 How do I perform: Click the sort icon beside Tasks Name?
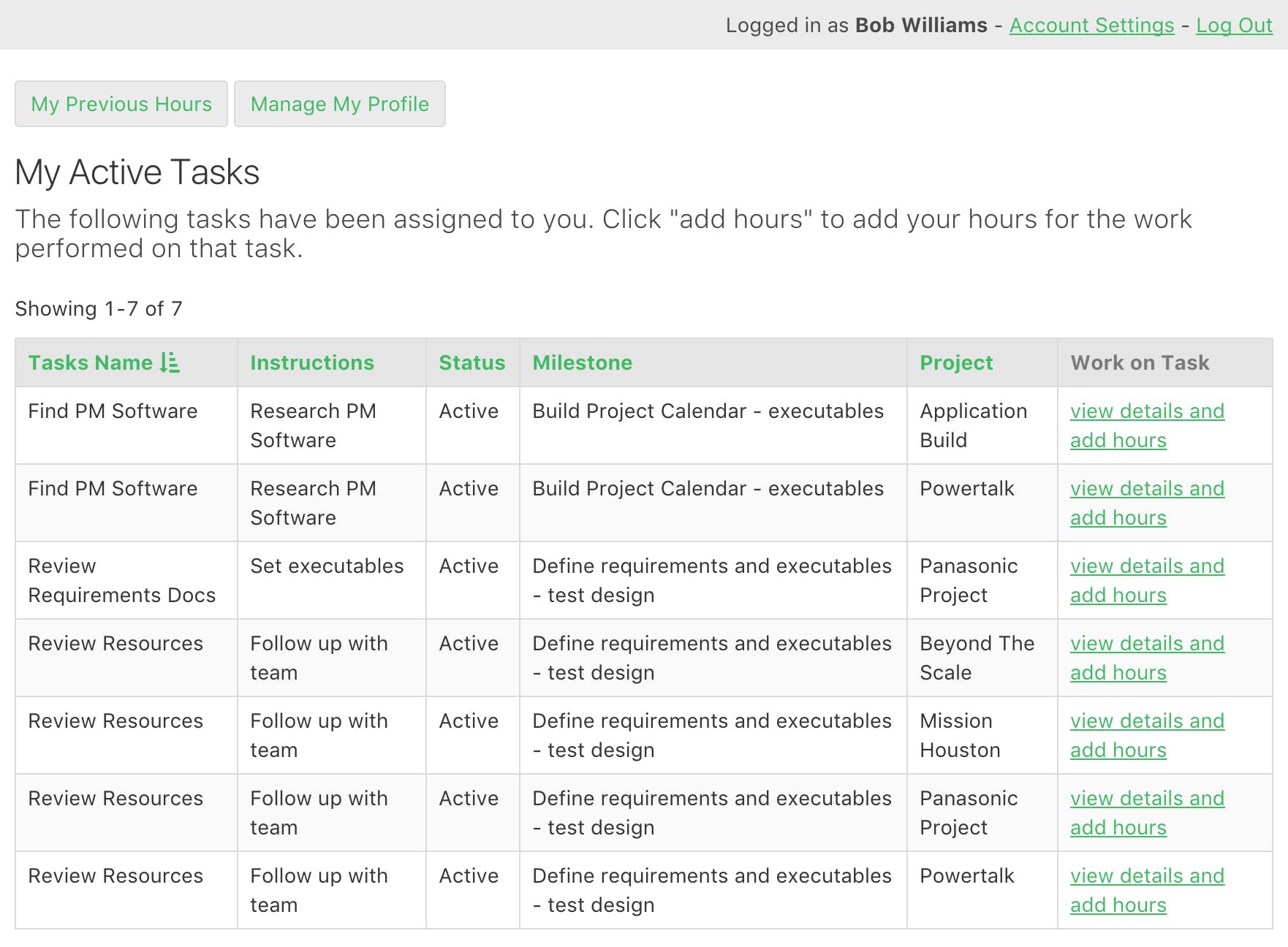pyautogui.click(x=170, y=362)
